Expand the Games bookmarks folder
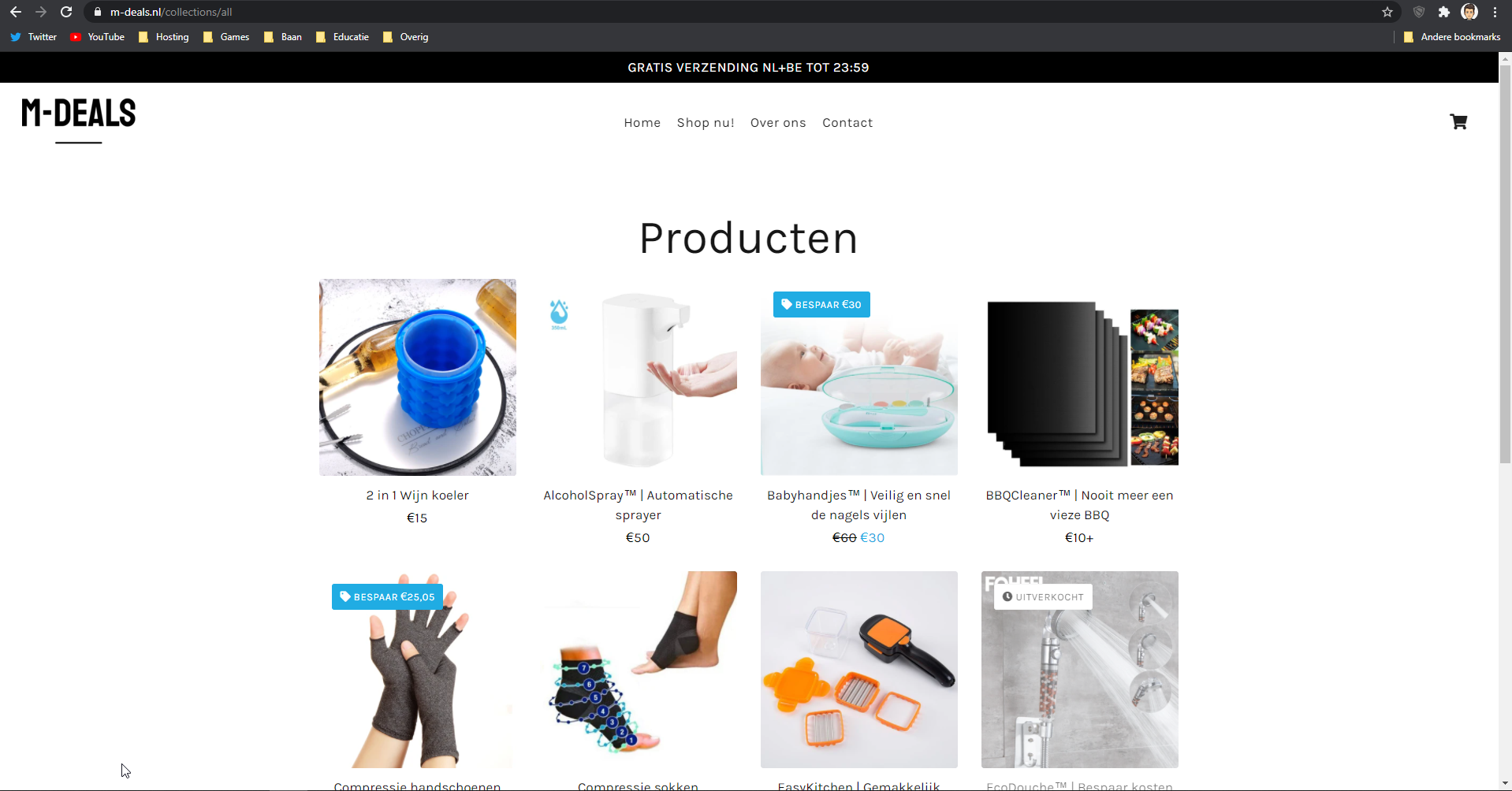The height and width of the screenshot is (791, 1512). [x=226, y=37]
